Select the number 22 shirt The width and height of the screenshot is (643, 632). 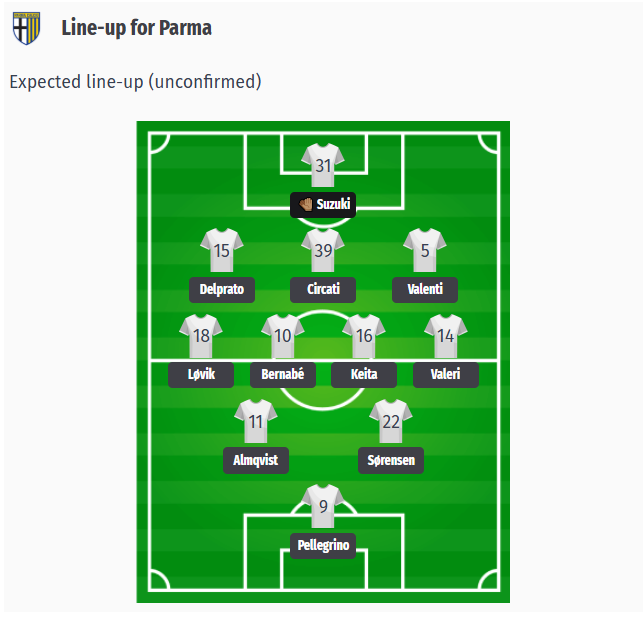pyautogui.click(x=391, y=421)
